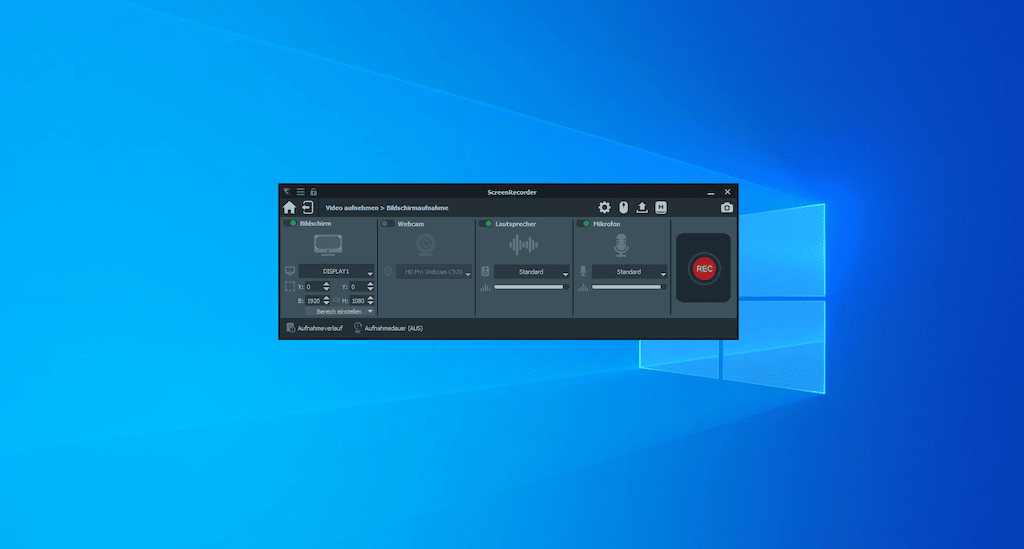Open the Mikrofon Standard device dropdown

[x=629, y=272]
